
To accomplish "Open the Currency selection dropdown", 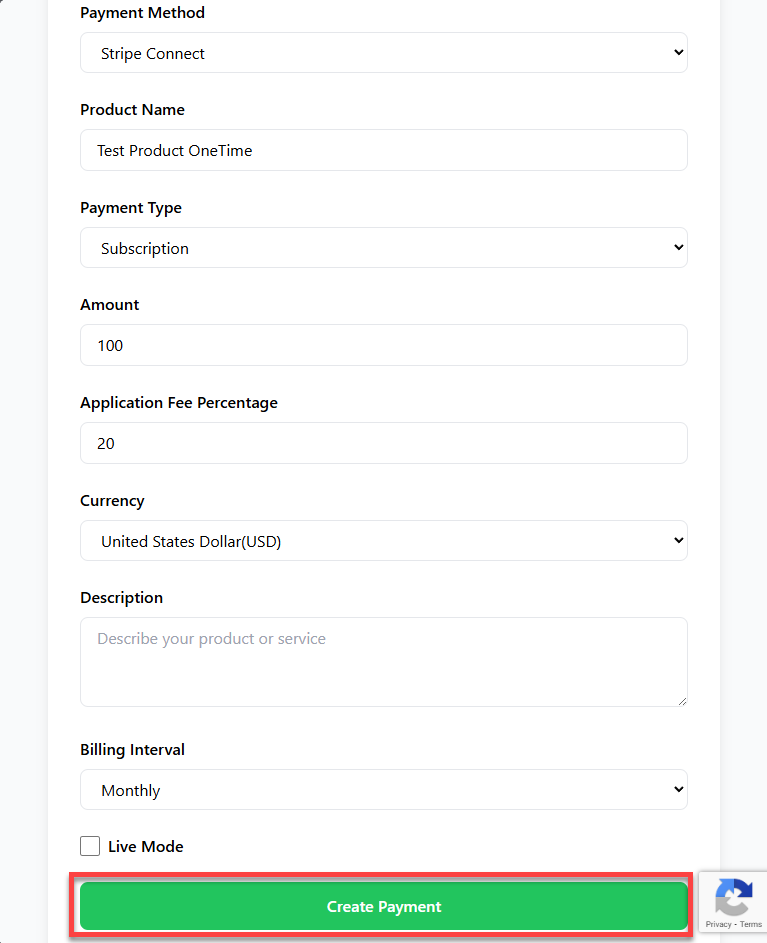I will point(383,541).
